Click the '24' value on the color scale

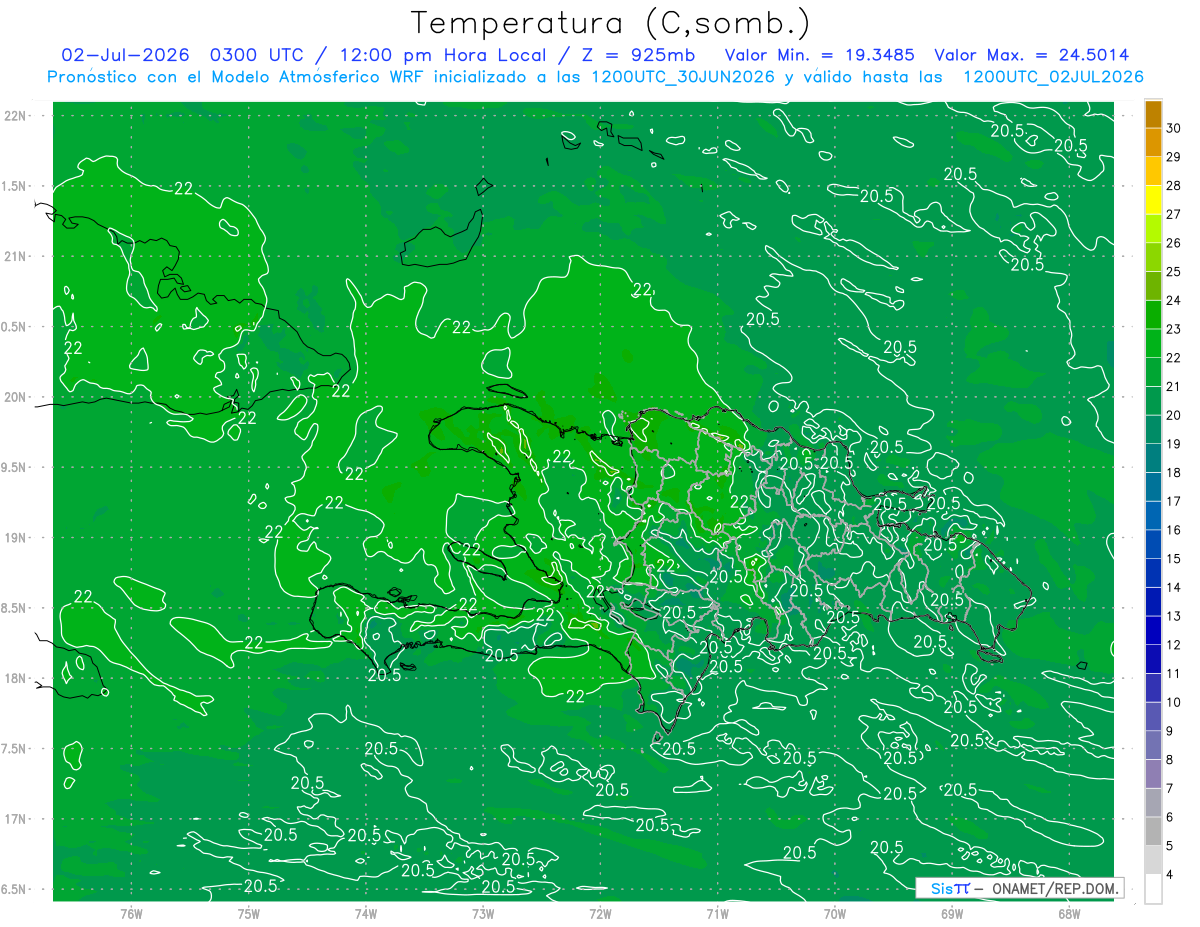click(1174, 300)
